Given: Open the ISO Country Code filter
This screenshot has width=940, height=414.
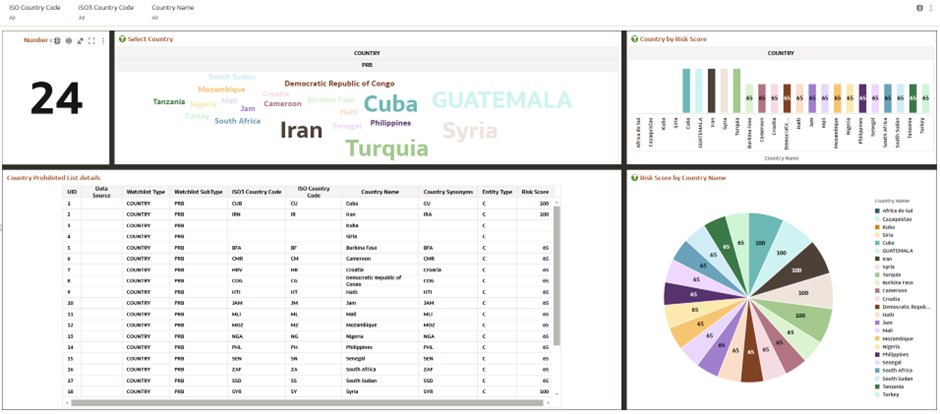Looking at the screenshot, I should pyautogui.click(x=35, y=12).
